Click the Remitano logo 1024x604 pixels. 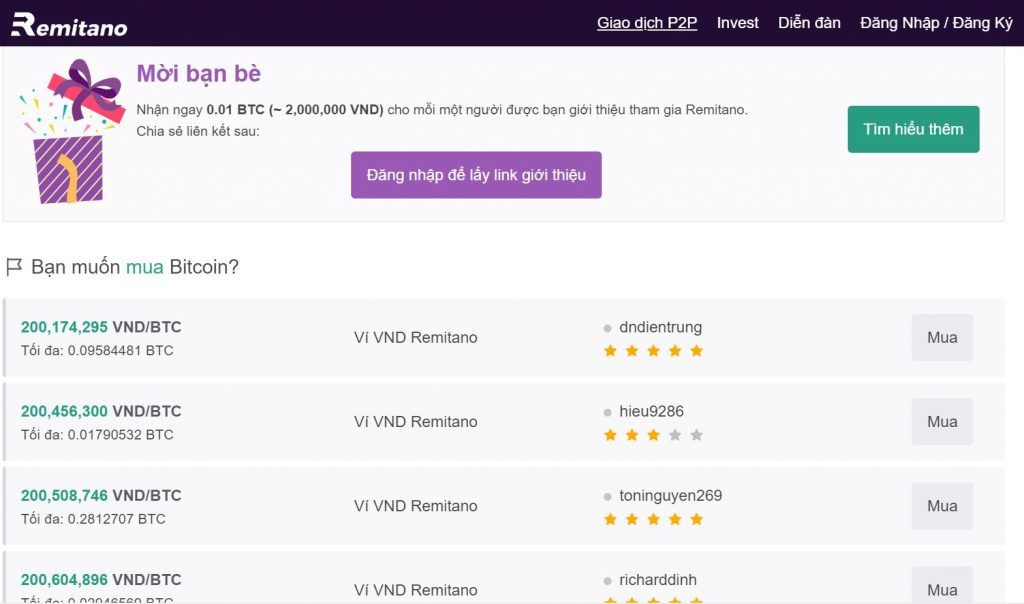69,24
